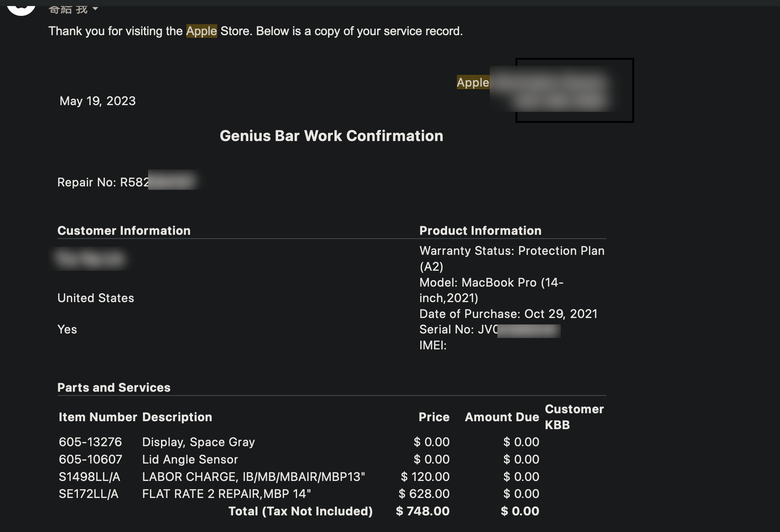The width and height of the screenshot is (780, 532).
Task: Click the bold total amount due "$ 0.00"
Action: pos(520,511)
